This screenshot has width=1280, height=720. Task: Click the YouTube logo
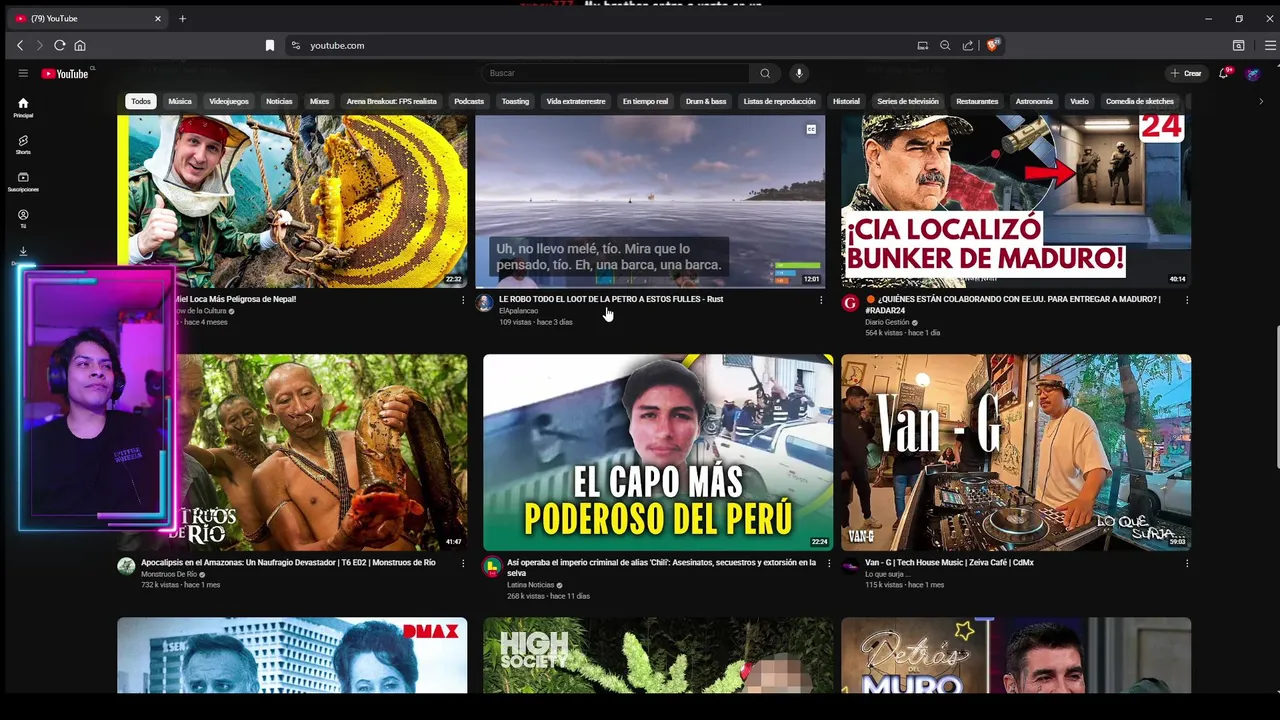65,73
